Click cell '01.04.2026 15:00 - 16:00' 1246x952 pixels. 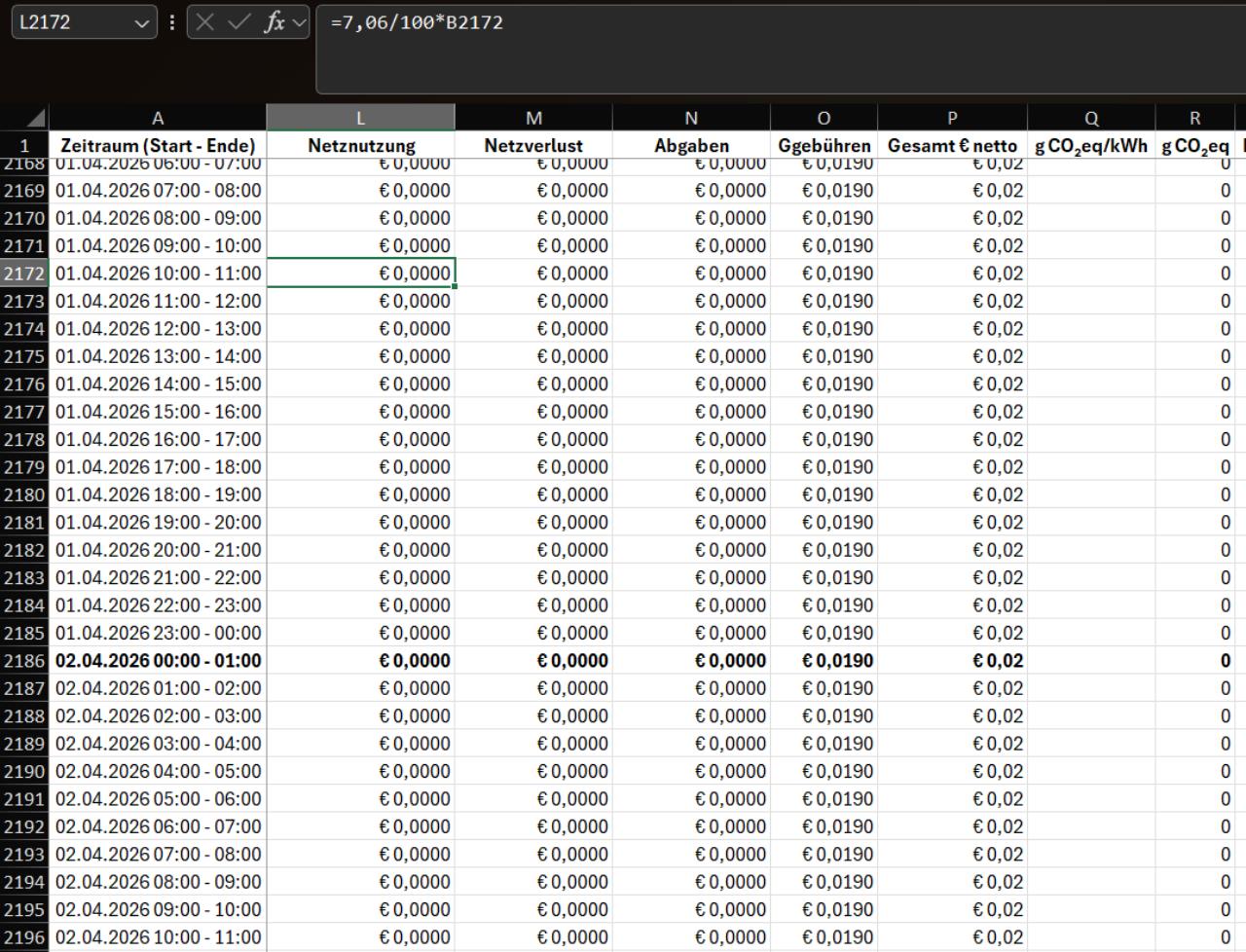click(x=158, y=412)
